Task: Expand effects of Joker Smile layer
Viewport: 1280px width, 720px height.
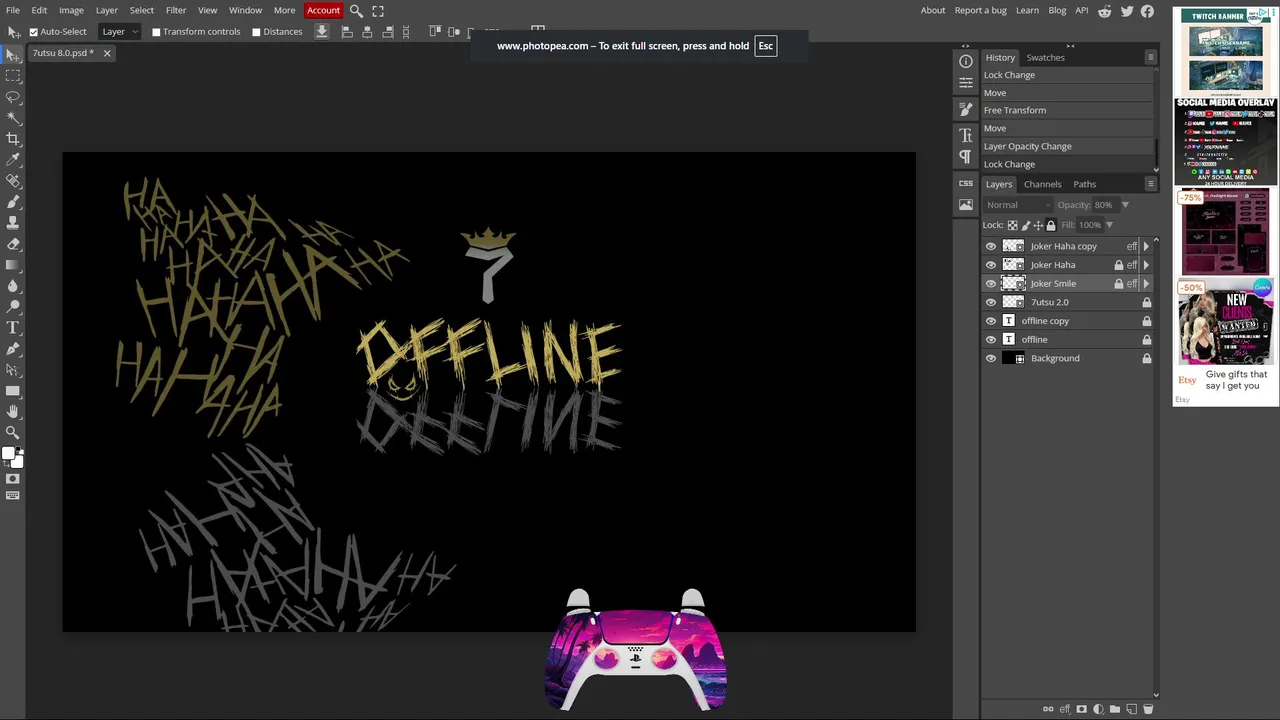Action: tap(1146, 283)
